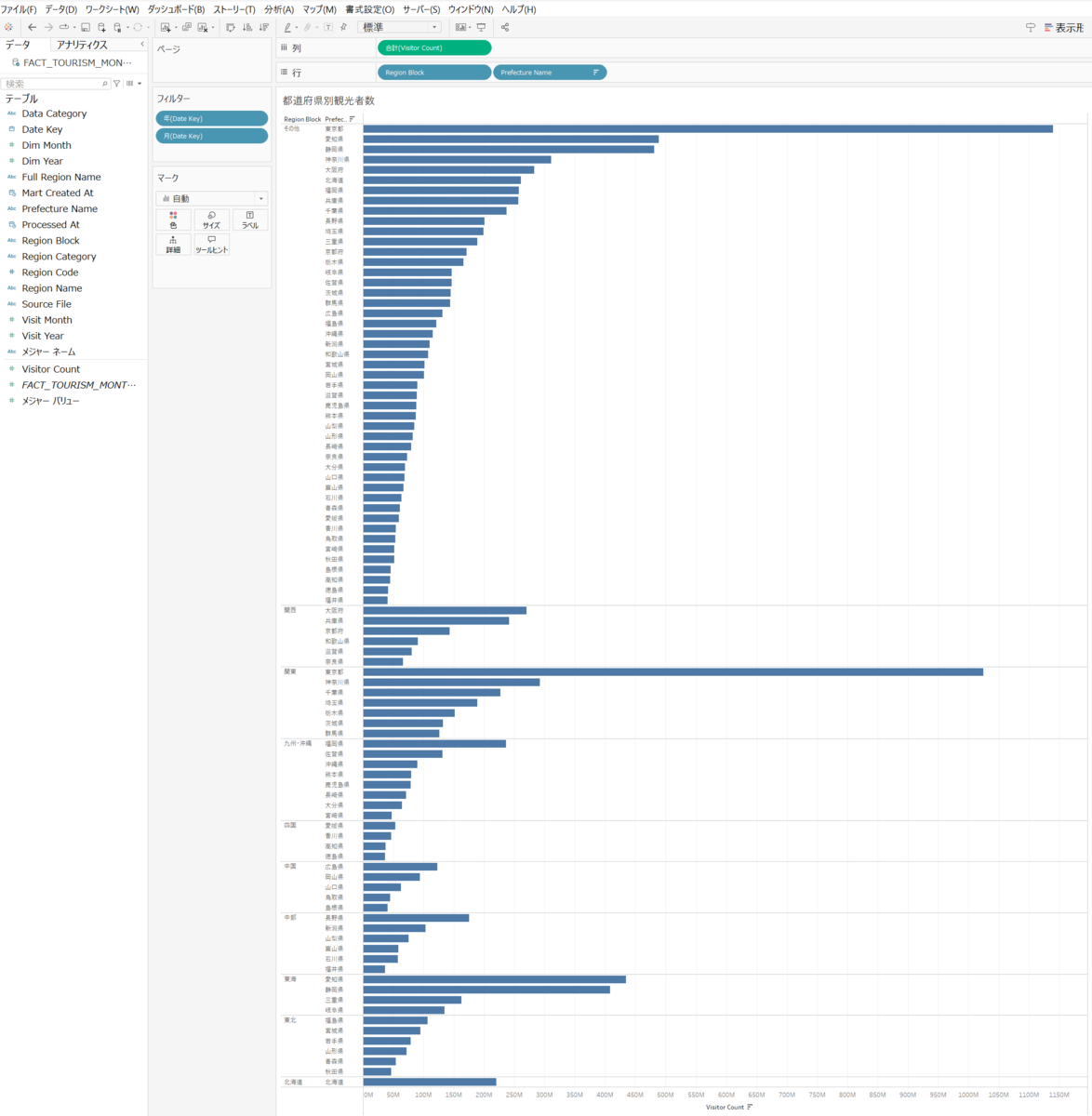The width and height of the screenshot is (1092, 1116).
Task: Click the サイズ (Size) marks button
Action: coord(211,219)
